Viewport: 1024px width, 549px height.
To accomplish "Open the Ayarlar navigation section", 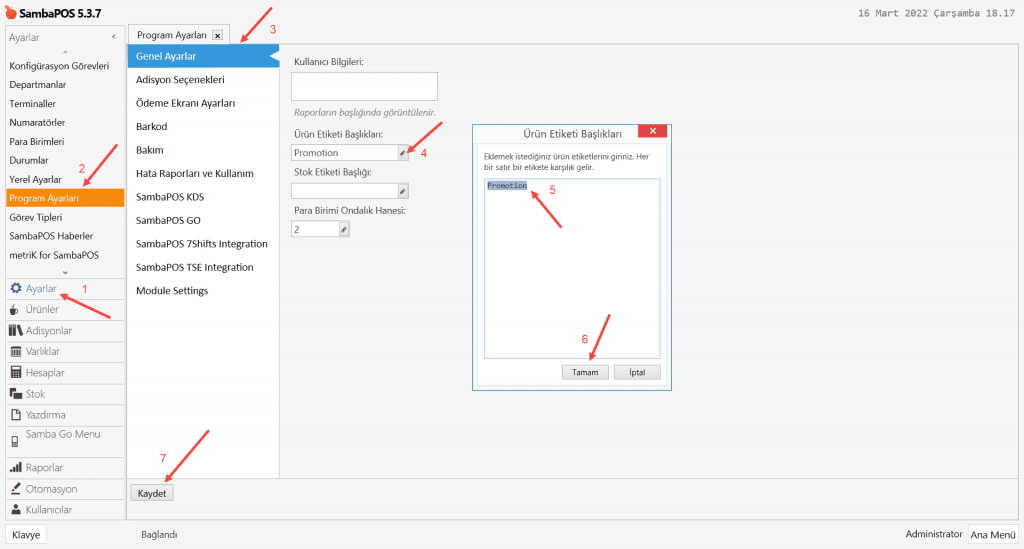I will pyautogui.click(x=65, y=289).
